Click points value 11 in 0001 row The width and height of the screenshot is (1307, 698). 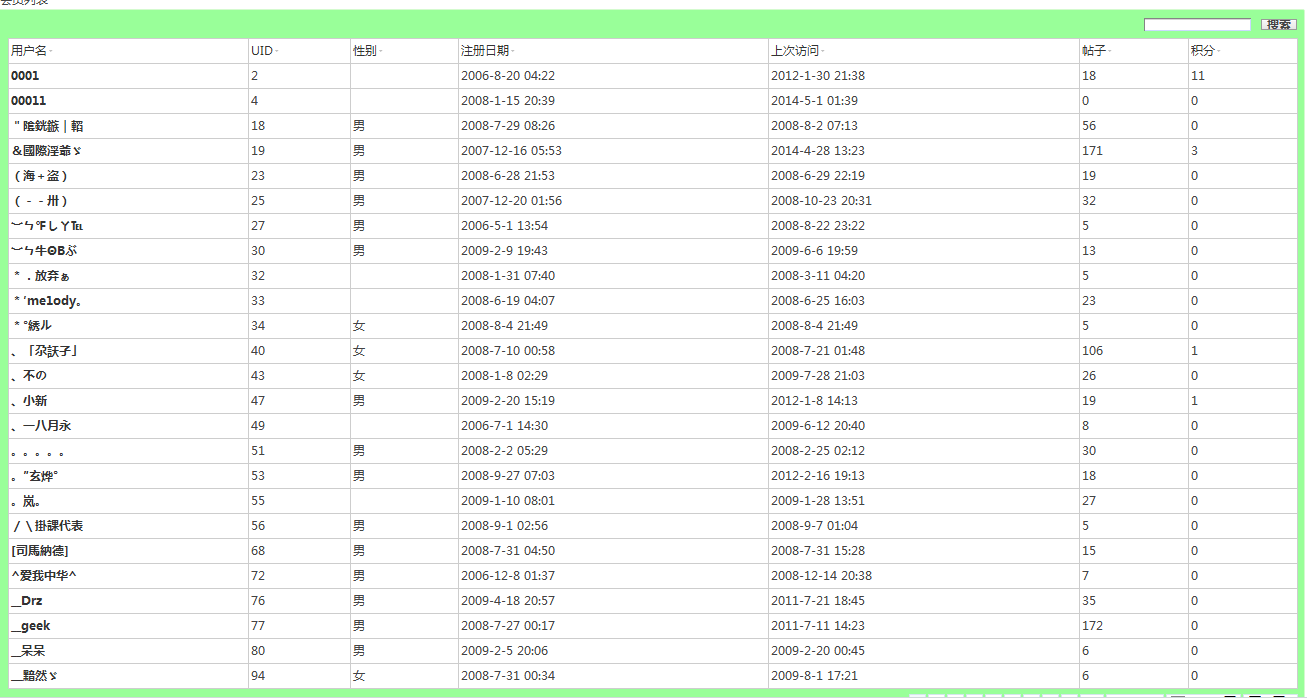tap(1198, 76)
